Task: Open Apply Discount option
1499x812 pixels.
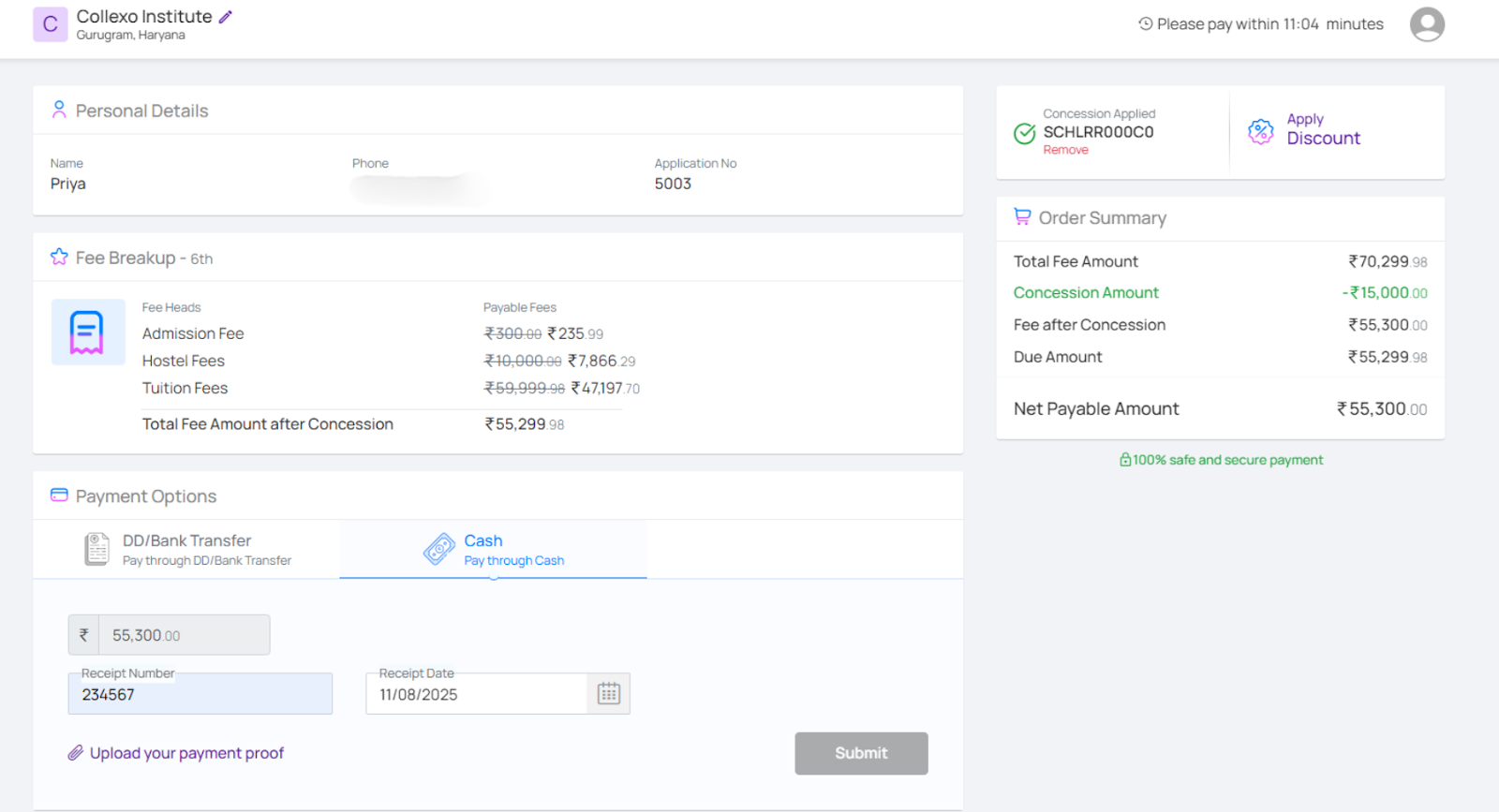Action: [1322, 130]
